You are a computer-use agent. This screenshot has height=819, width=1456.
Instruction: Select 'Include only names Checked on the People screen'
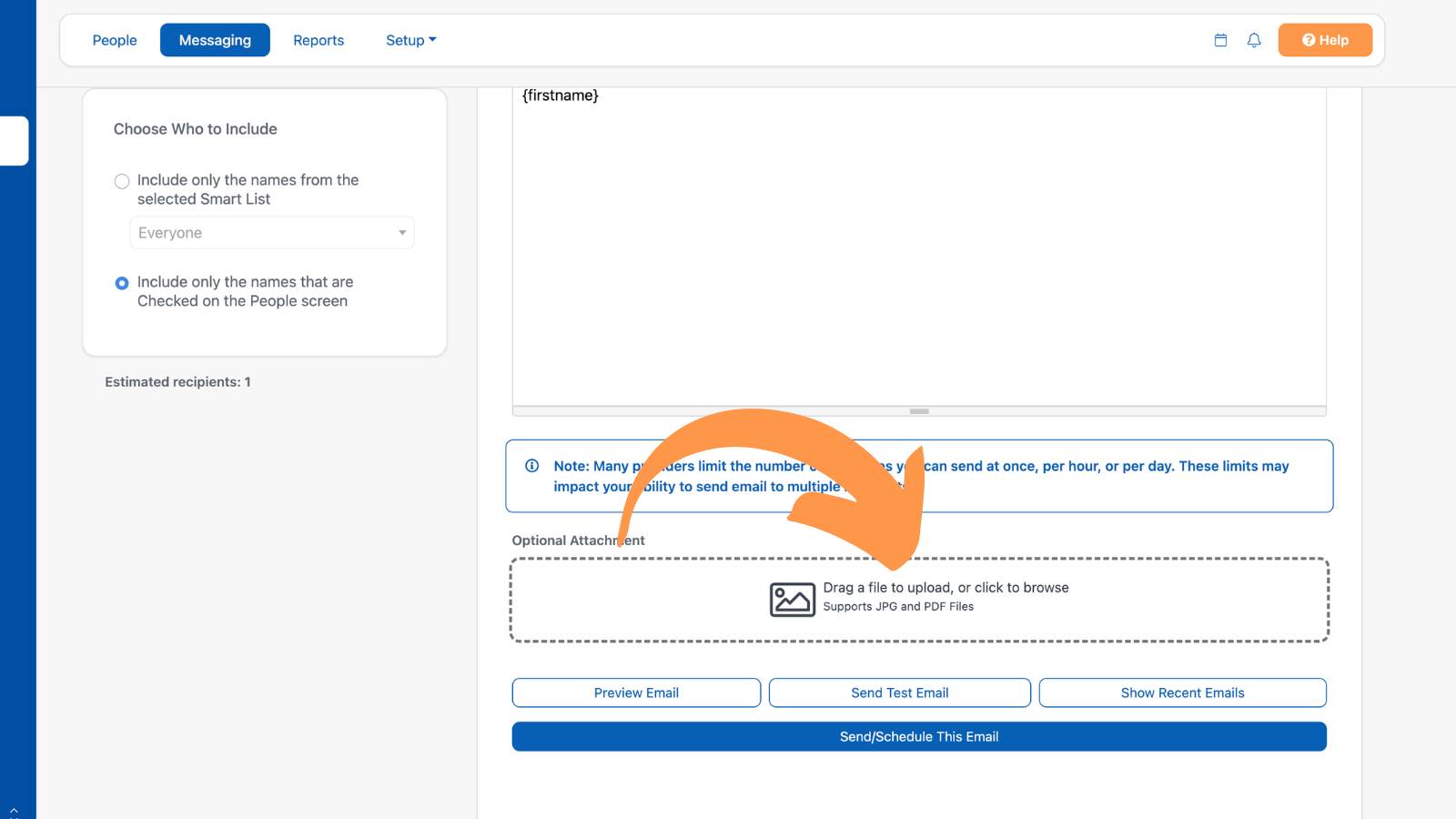(122, 283)
